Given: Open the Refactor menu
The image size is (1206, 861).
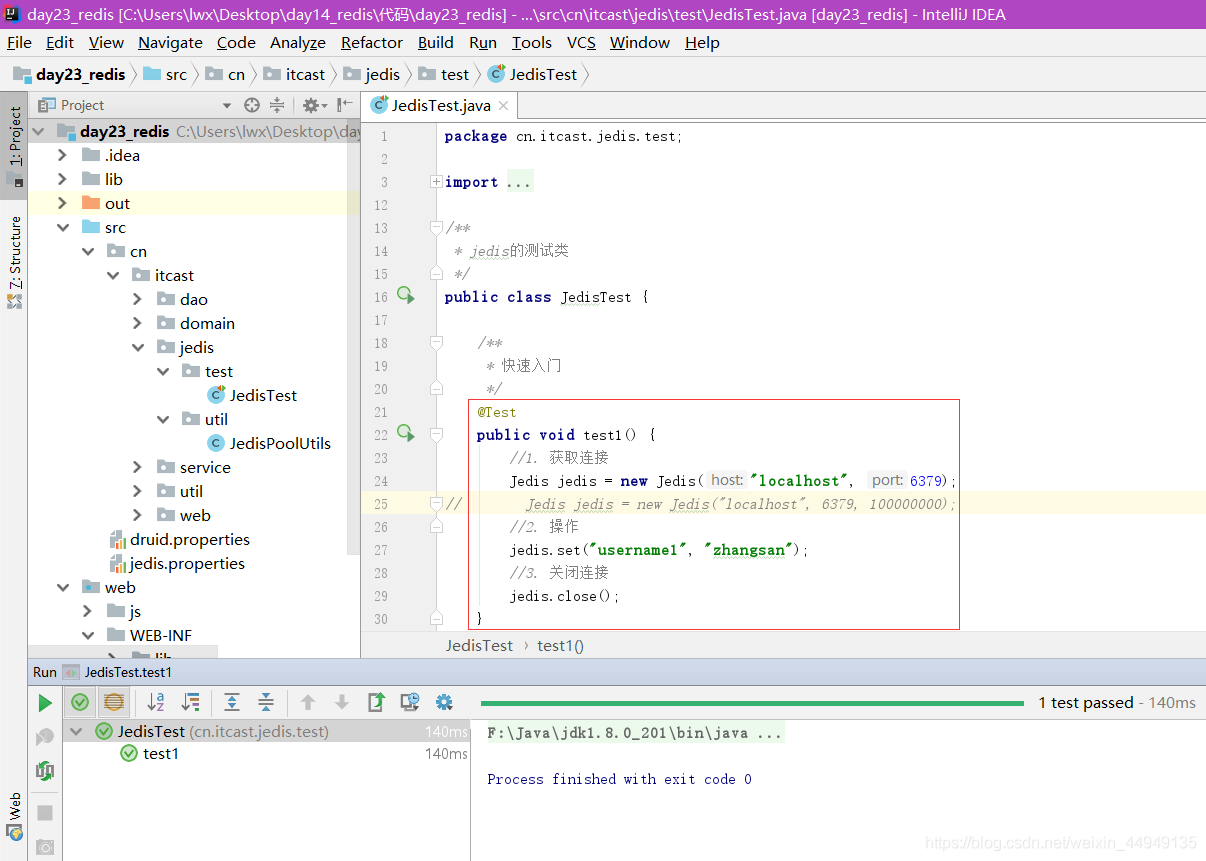Looking at the screenshot, I should (x=371, y=42).
